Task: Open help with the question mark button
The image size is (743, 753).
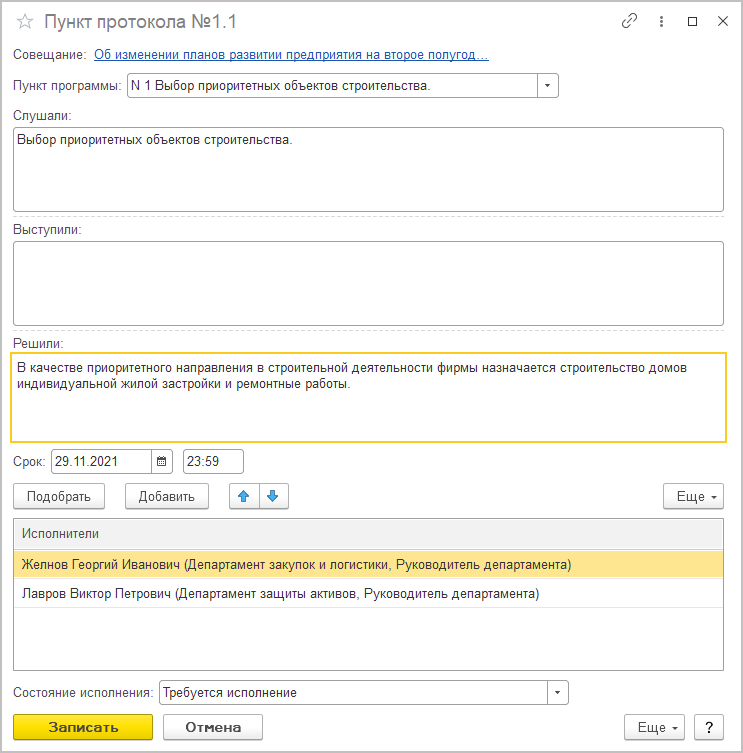Action: (709, 728)
